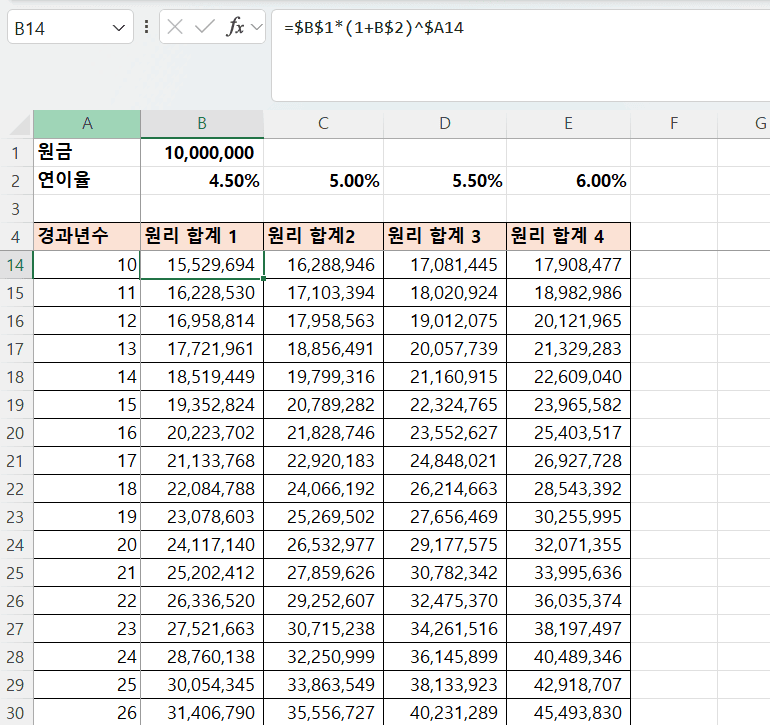Open the Insert Function fx icon
This screenshot has width=770, height=725.
235,27
